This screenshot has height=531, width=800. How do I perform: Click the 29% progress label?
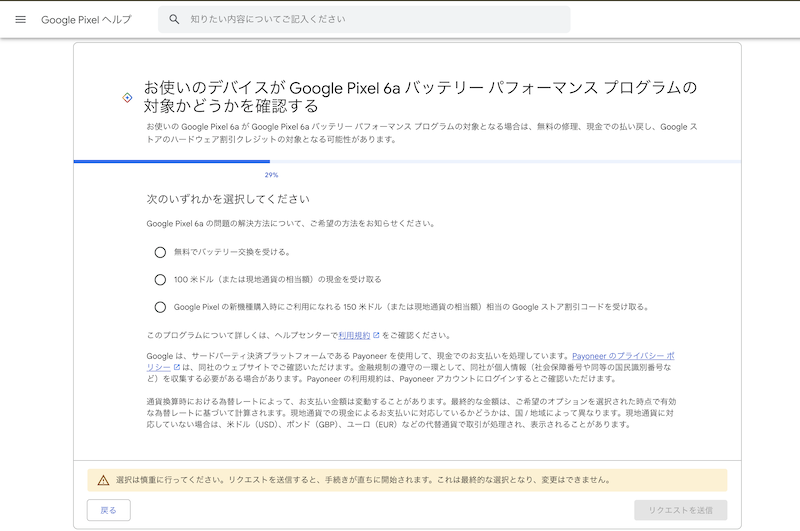coord(271,175)
